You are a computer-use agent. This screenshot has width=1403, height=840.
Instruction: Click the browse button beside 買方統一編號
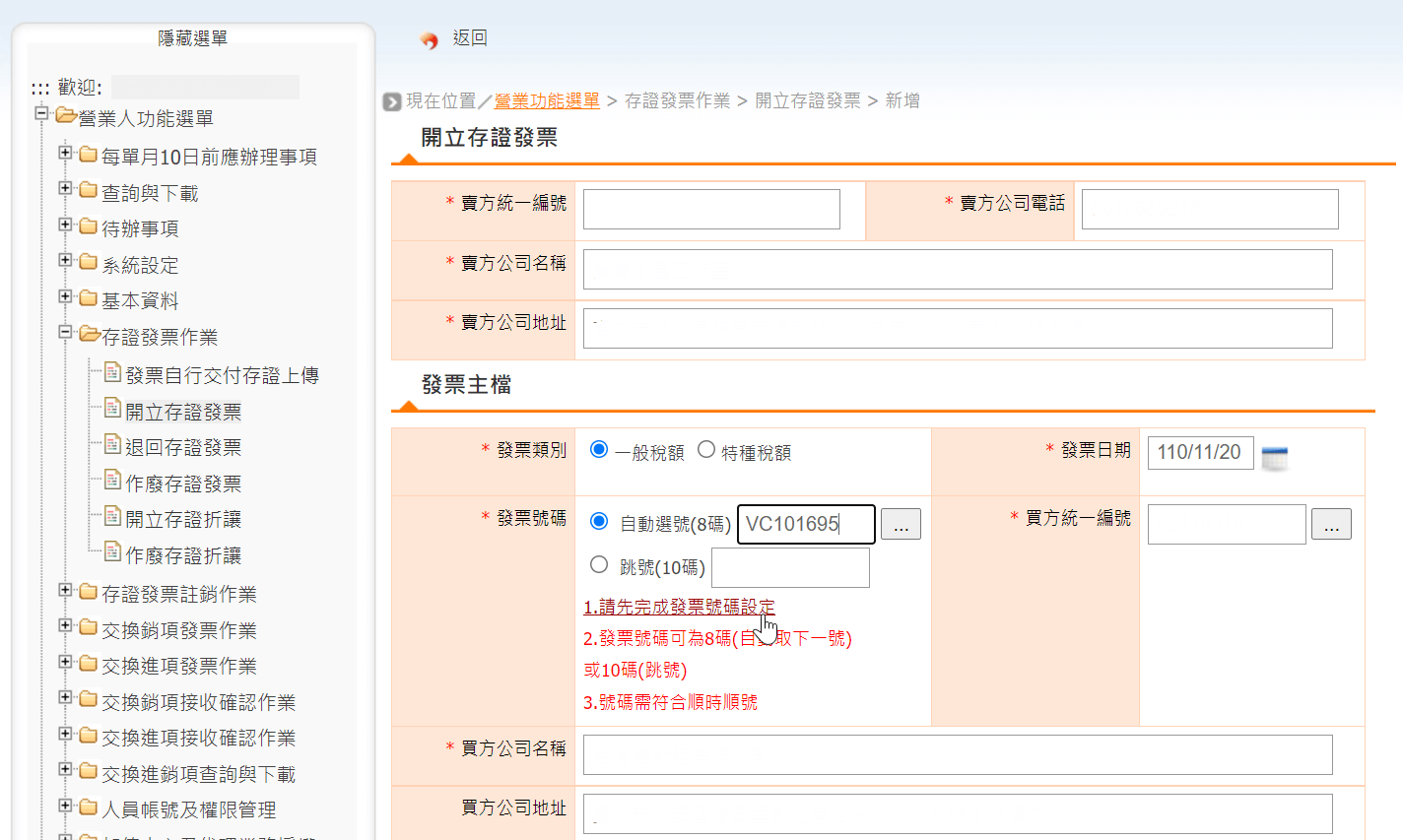(1331, 524)
